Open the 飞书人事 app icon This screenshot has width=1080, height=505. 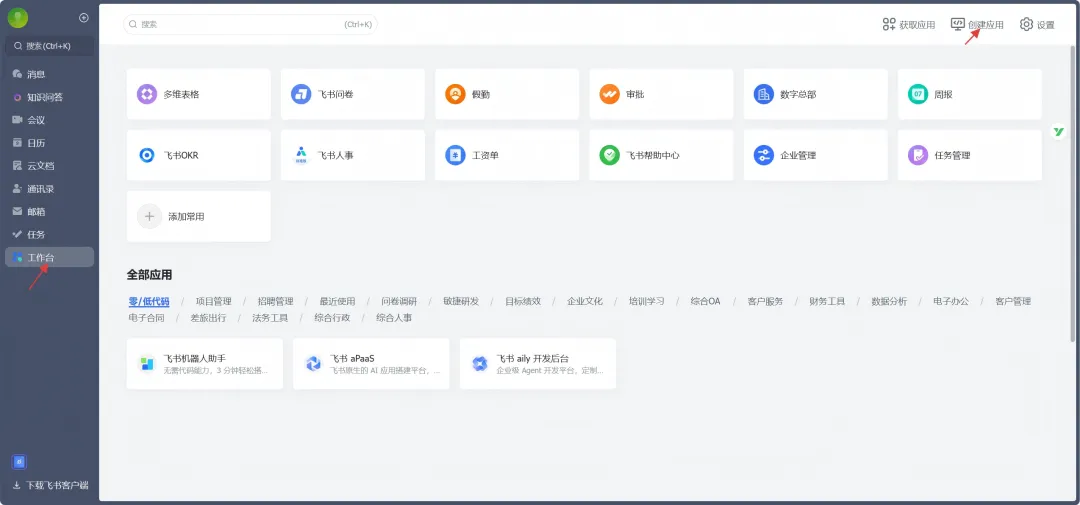301,155
